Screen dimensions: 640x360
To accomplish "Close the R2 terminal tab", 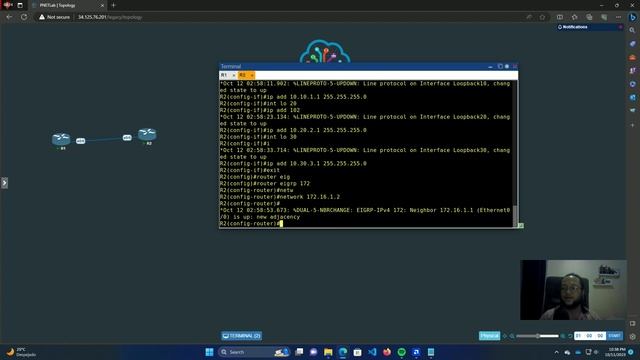I will (252, 76).
